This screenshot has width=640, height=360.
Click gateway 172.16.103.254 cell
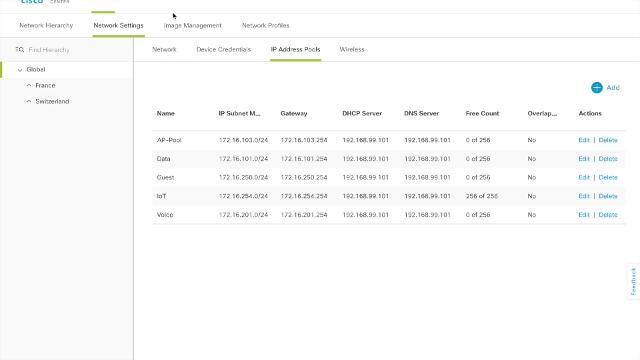point(304,140)
